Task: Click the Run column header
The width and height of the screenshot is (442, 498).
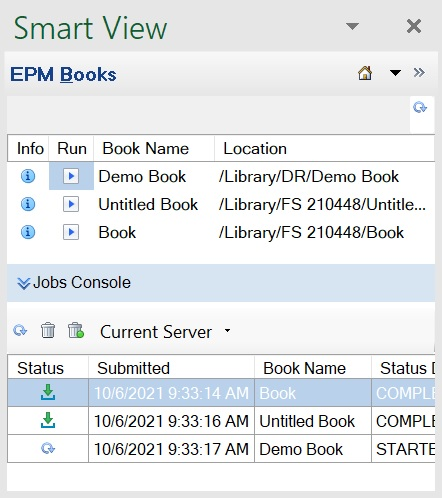Action: tap(71, 148)
